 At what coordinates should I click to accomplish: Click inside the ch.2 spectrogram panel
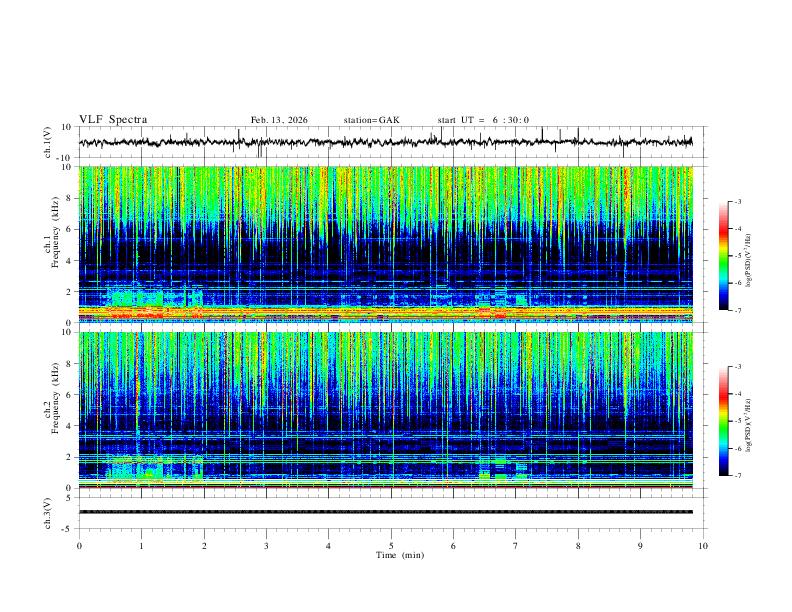pos(385,410)
